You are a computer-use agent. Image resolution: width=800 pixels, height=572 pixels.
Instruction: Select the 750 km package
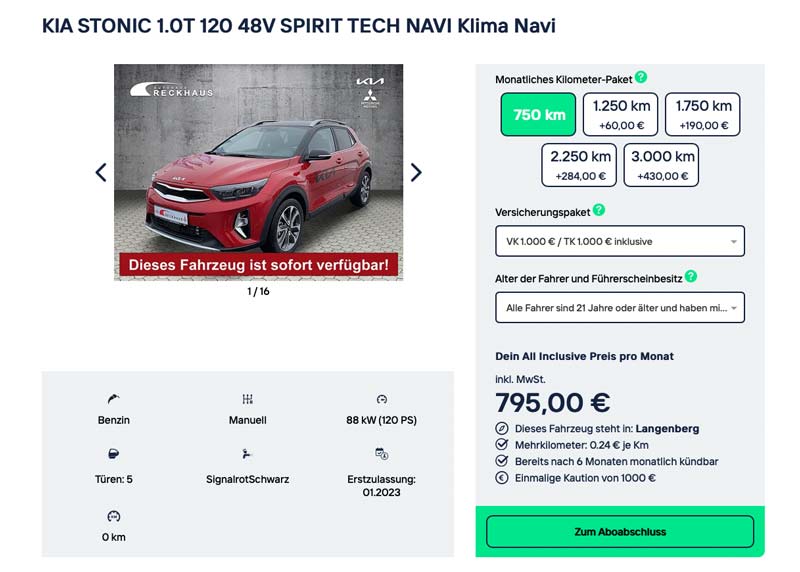[539, 114]
